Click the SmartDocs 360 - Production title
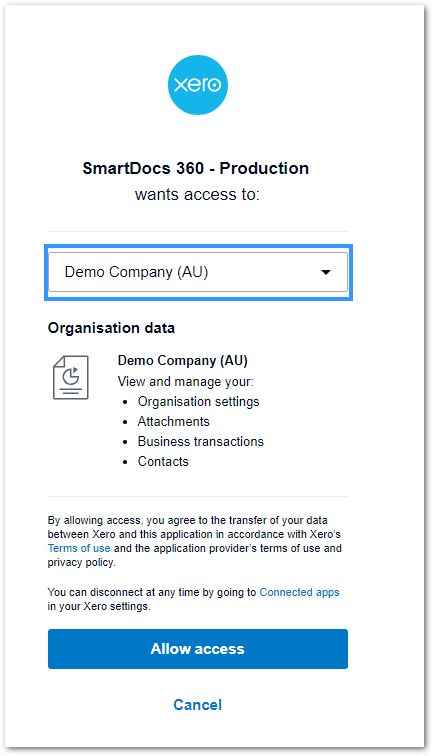Viewport: 433px width, 756px height. coord(196,168)
